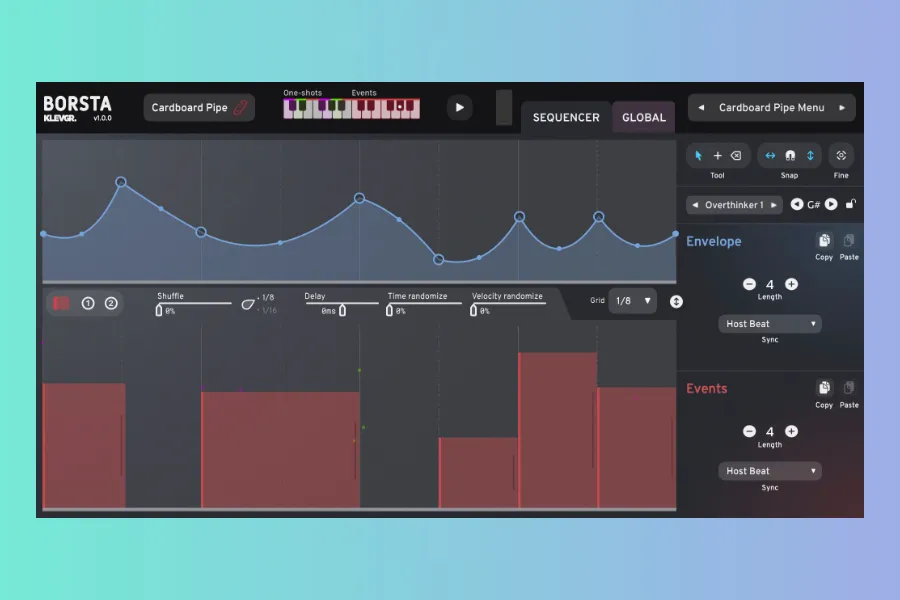Open the Grid 1/8 dropdown
This screenshot has height=600, width=900.
pos(633,301)
